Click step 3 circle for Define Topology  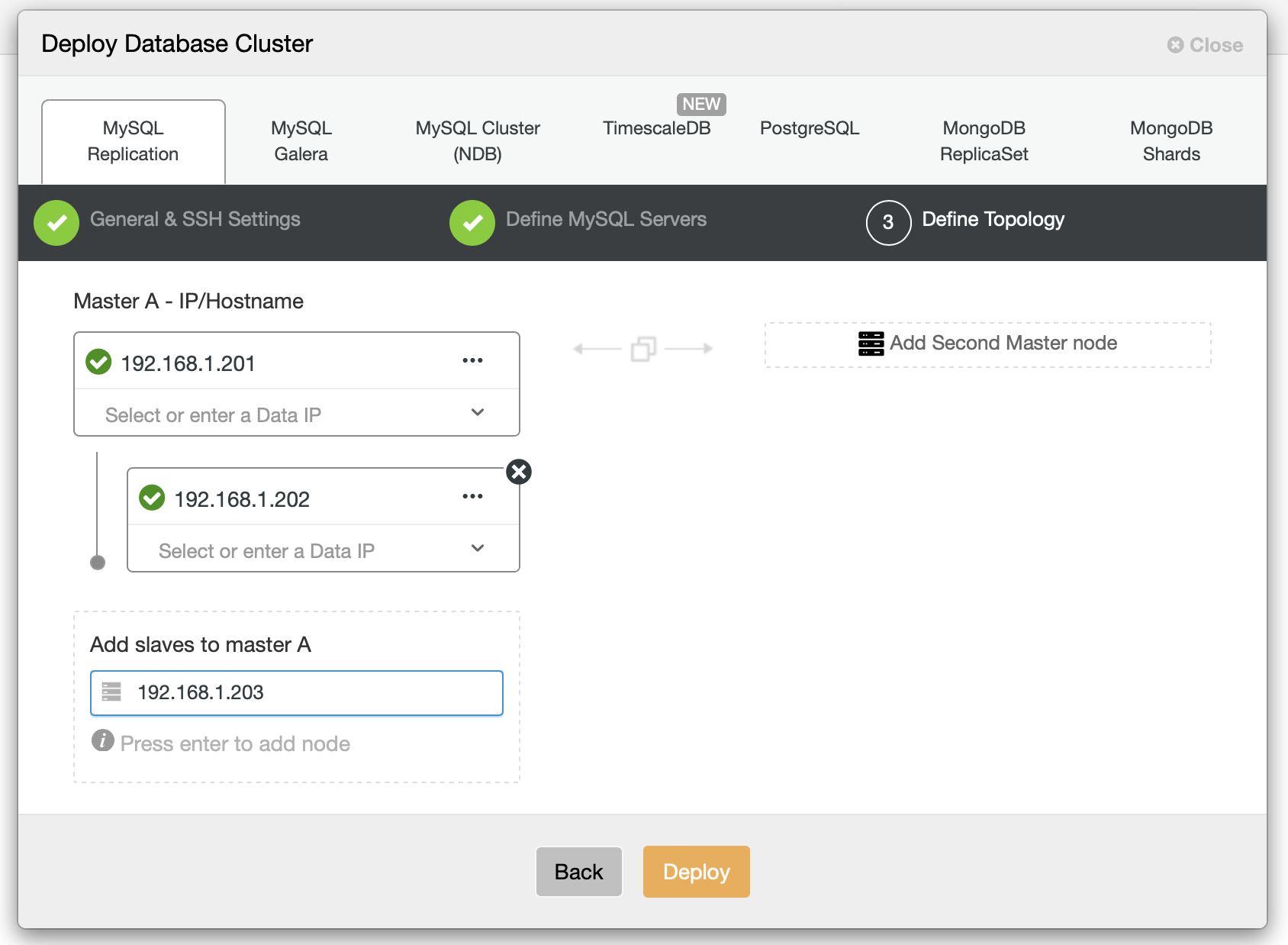click(888, 223)
